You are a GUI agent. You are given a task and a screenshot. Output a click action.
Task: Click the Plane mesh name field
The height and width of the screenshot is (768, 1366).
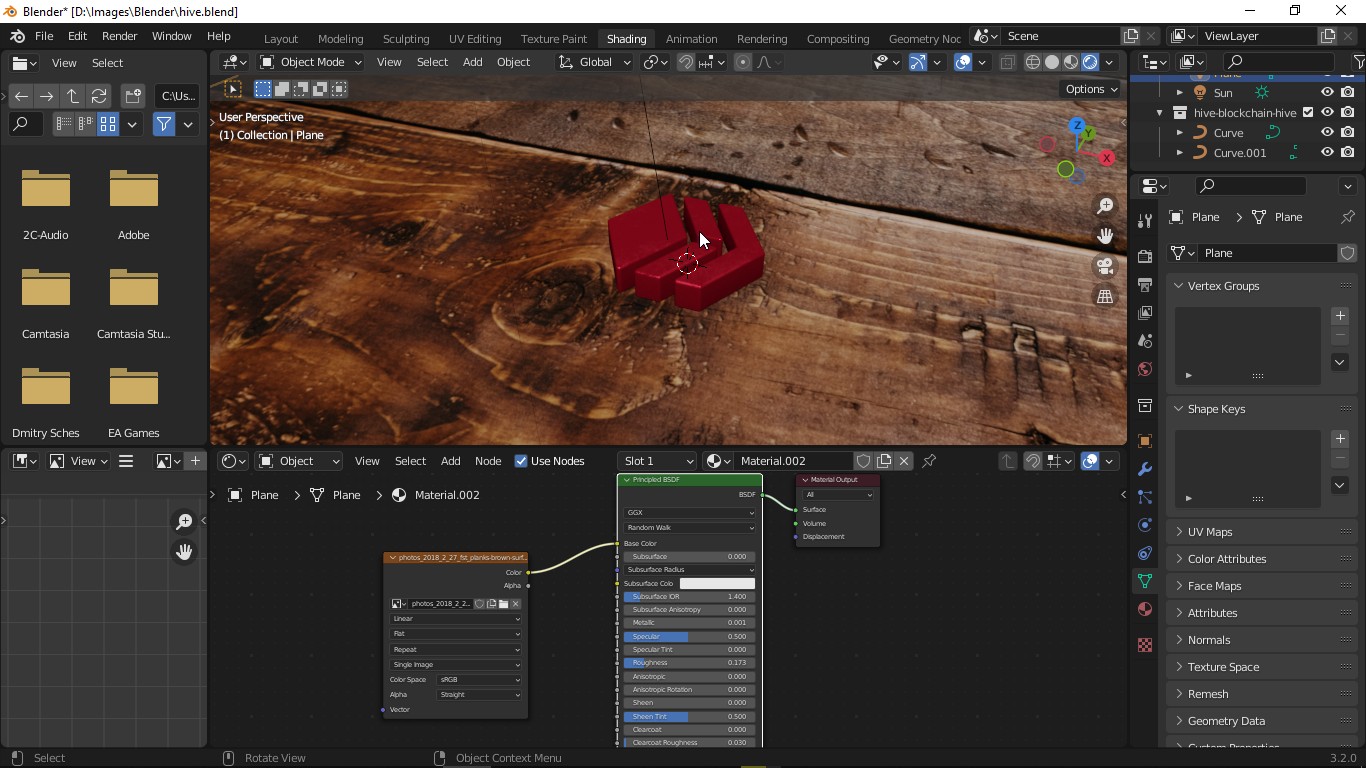click(x=1266, y=253)
